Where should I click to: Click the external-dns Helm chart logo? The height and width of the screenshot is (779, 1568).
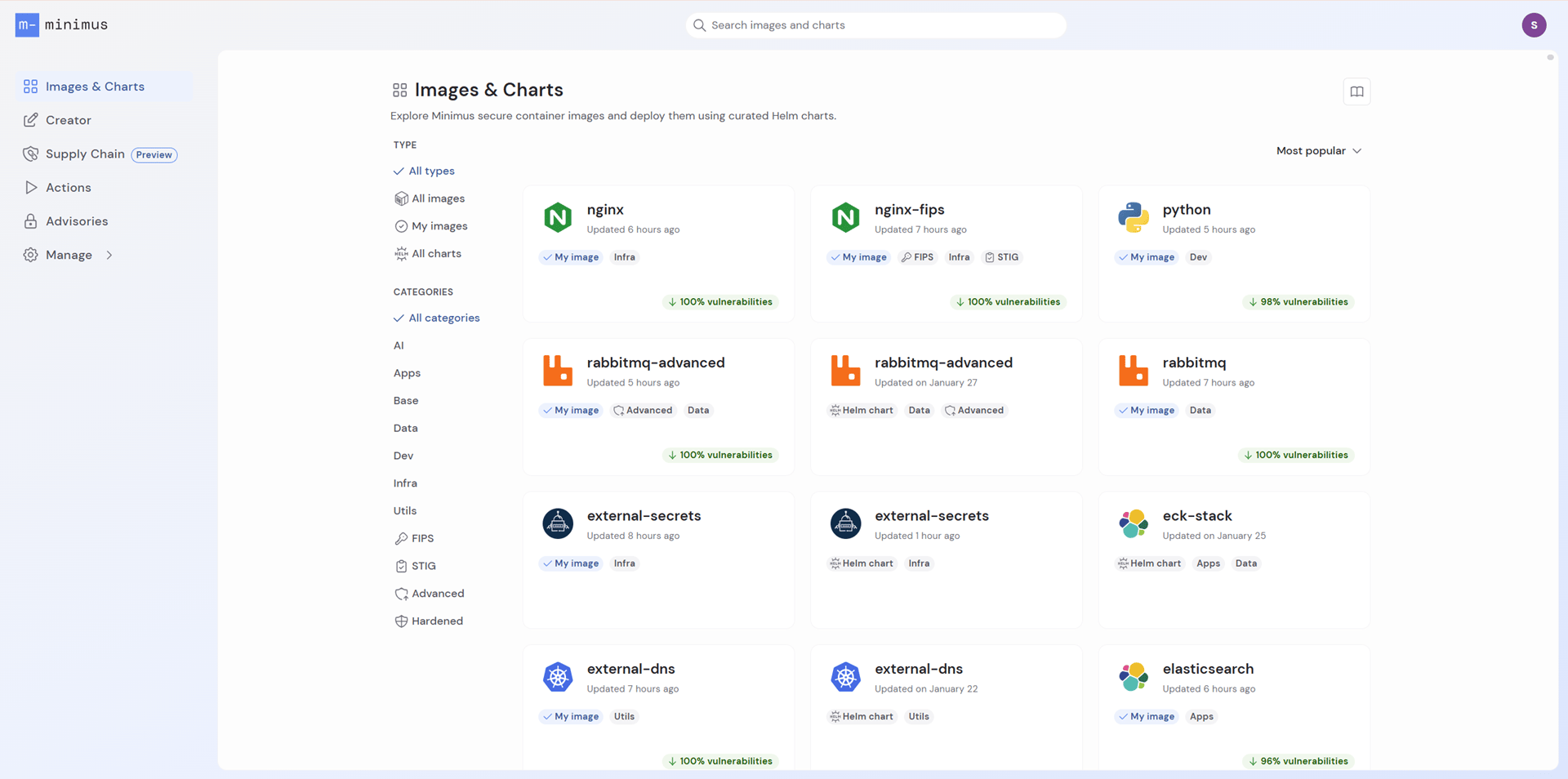click(845, 677)
